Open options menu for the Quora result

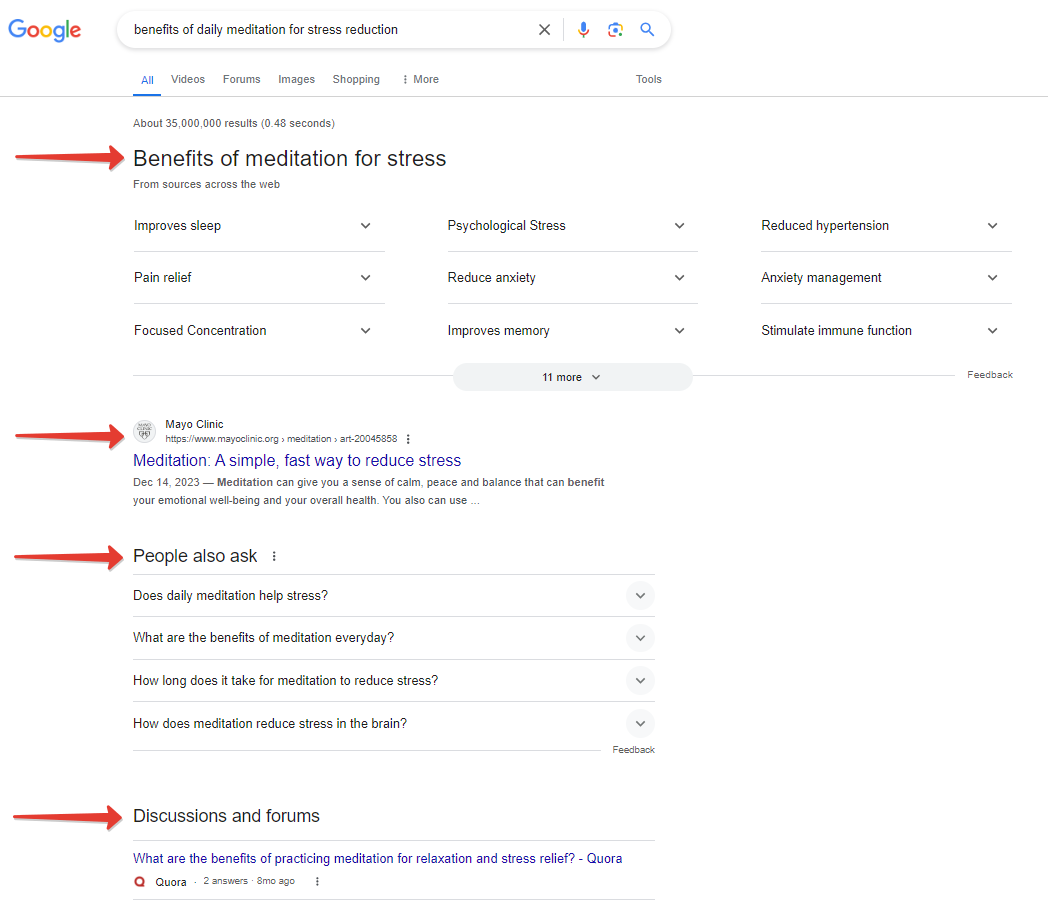pyautogui.click(x=318, y=881)
